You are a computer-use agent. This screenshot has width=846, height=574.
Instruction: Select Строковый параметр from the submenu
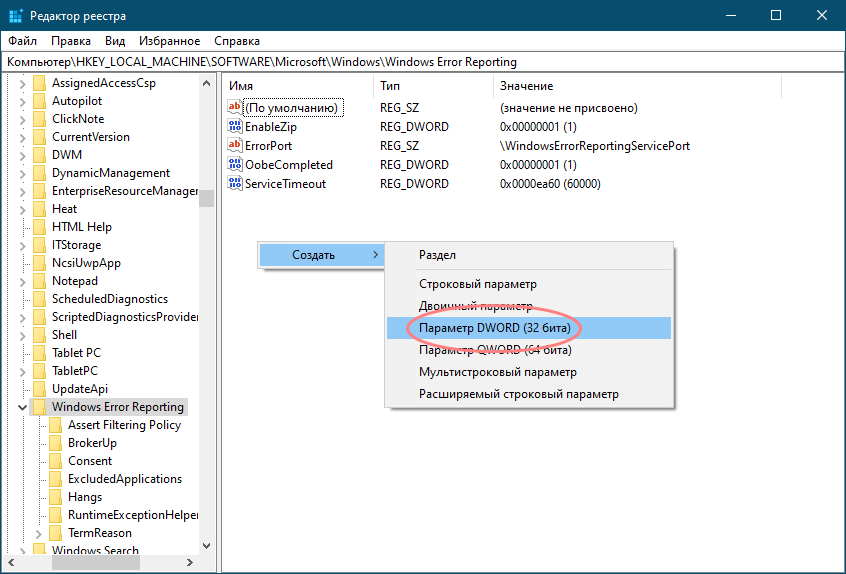tap(477, 284)
